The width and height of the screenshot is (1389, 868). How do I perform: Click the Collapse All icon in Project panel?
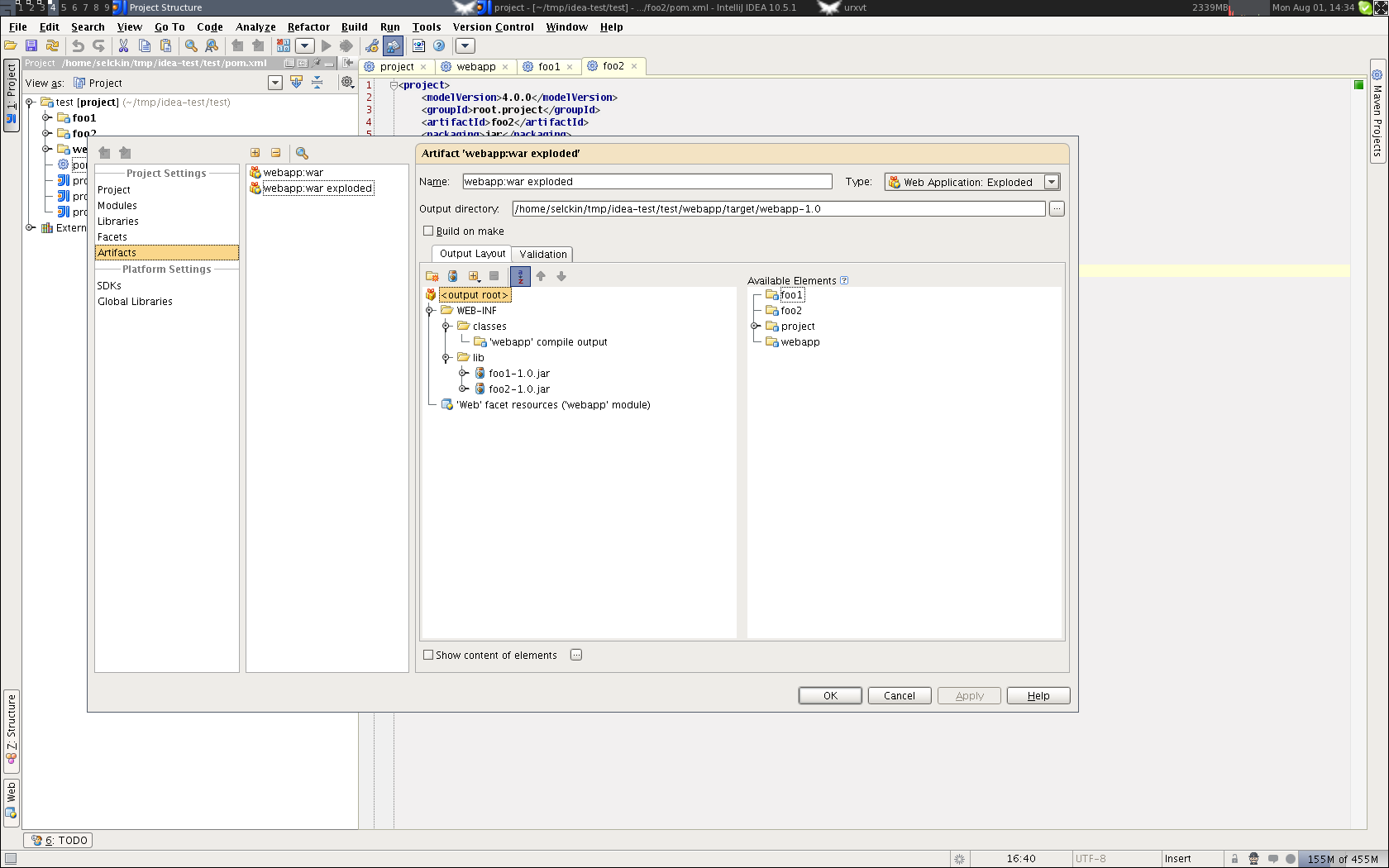pos(317,83)
